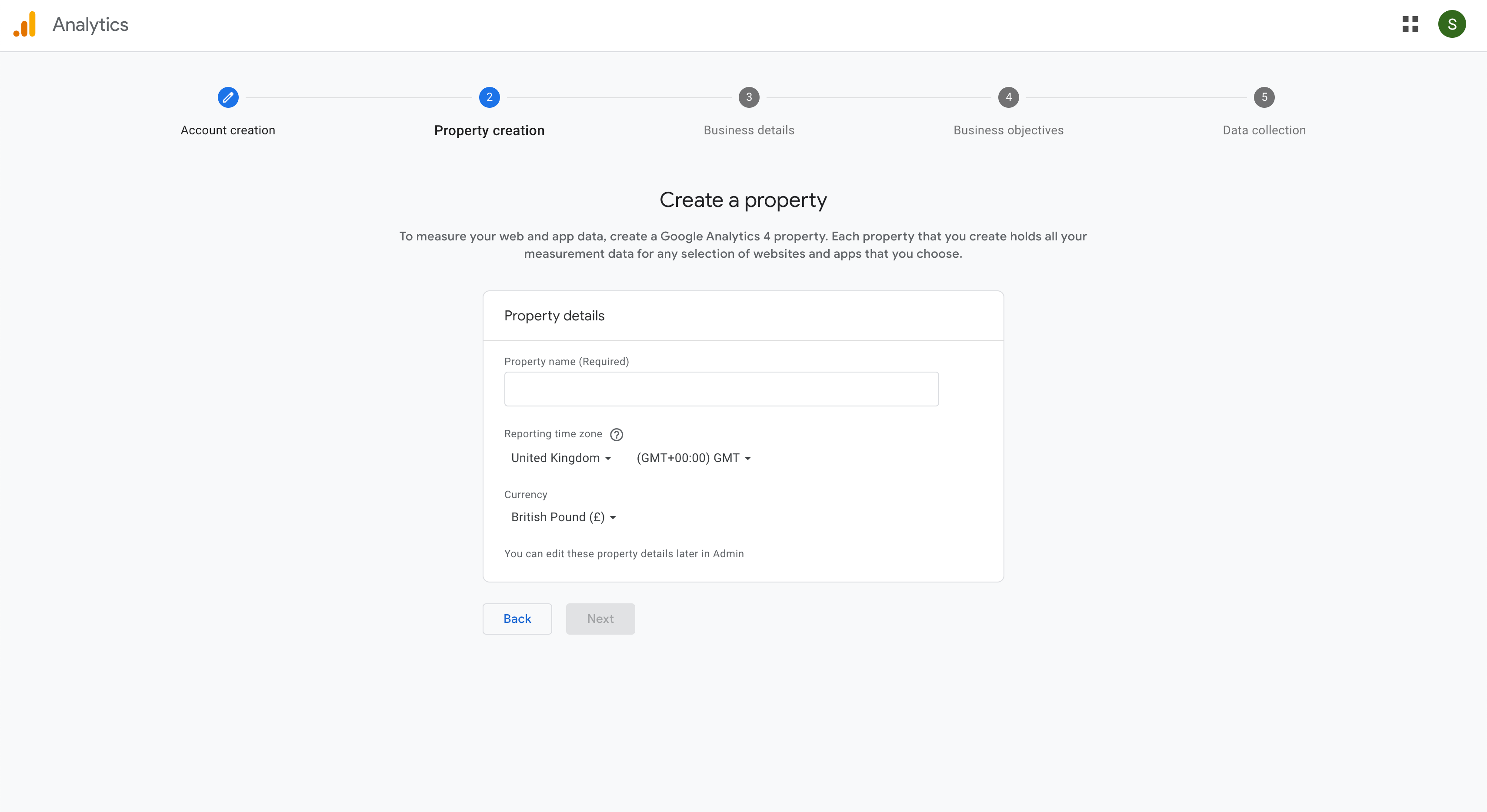The height and width of the screenshot is (812, 1487).
Task: Click the Account creation completed checkmark icon
Action: tap(227, 97)
